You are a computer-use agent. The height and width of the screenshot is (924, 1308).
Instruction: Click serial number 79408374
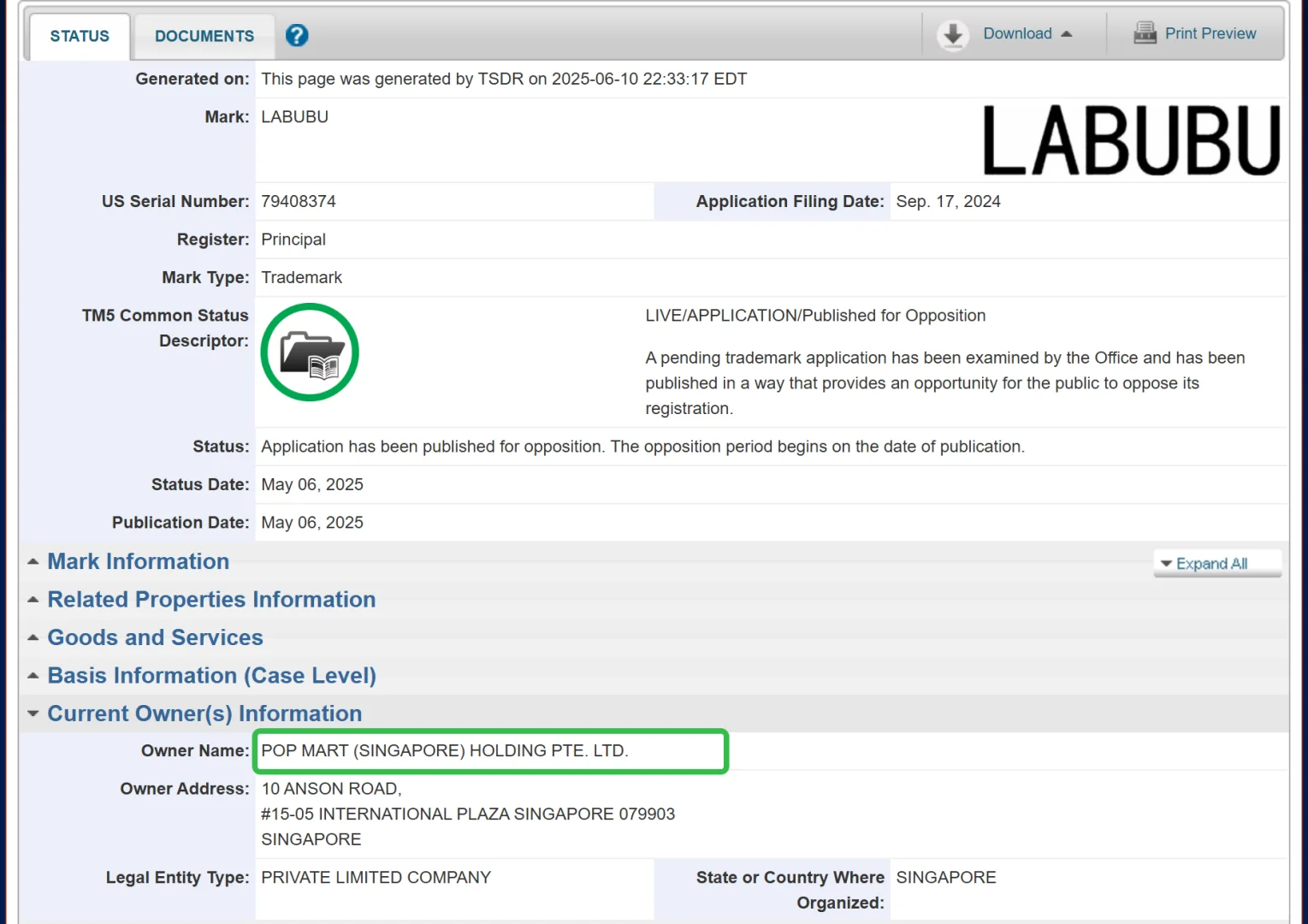tap(299, 201)
